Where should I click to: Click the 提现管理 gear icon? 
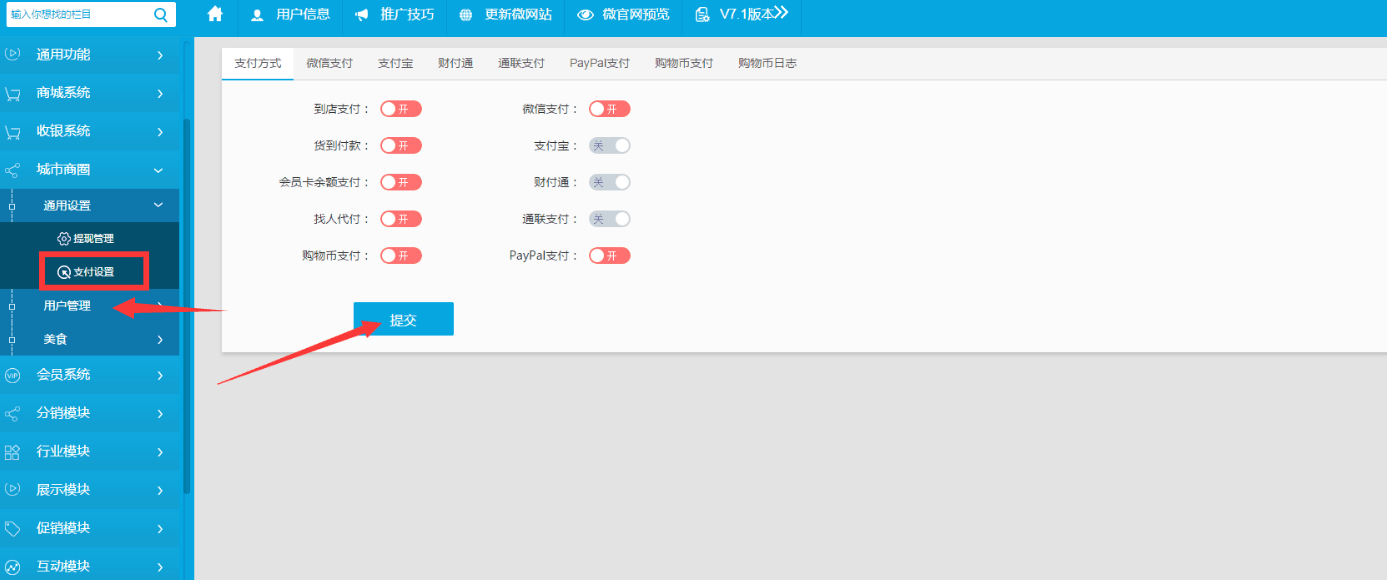pyautogui.click(x=64, y=239)
